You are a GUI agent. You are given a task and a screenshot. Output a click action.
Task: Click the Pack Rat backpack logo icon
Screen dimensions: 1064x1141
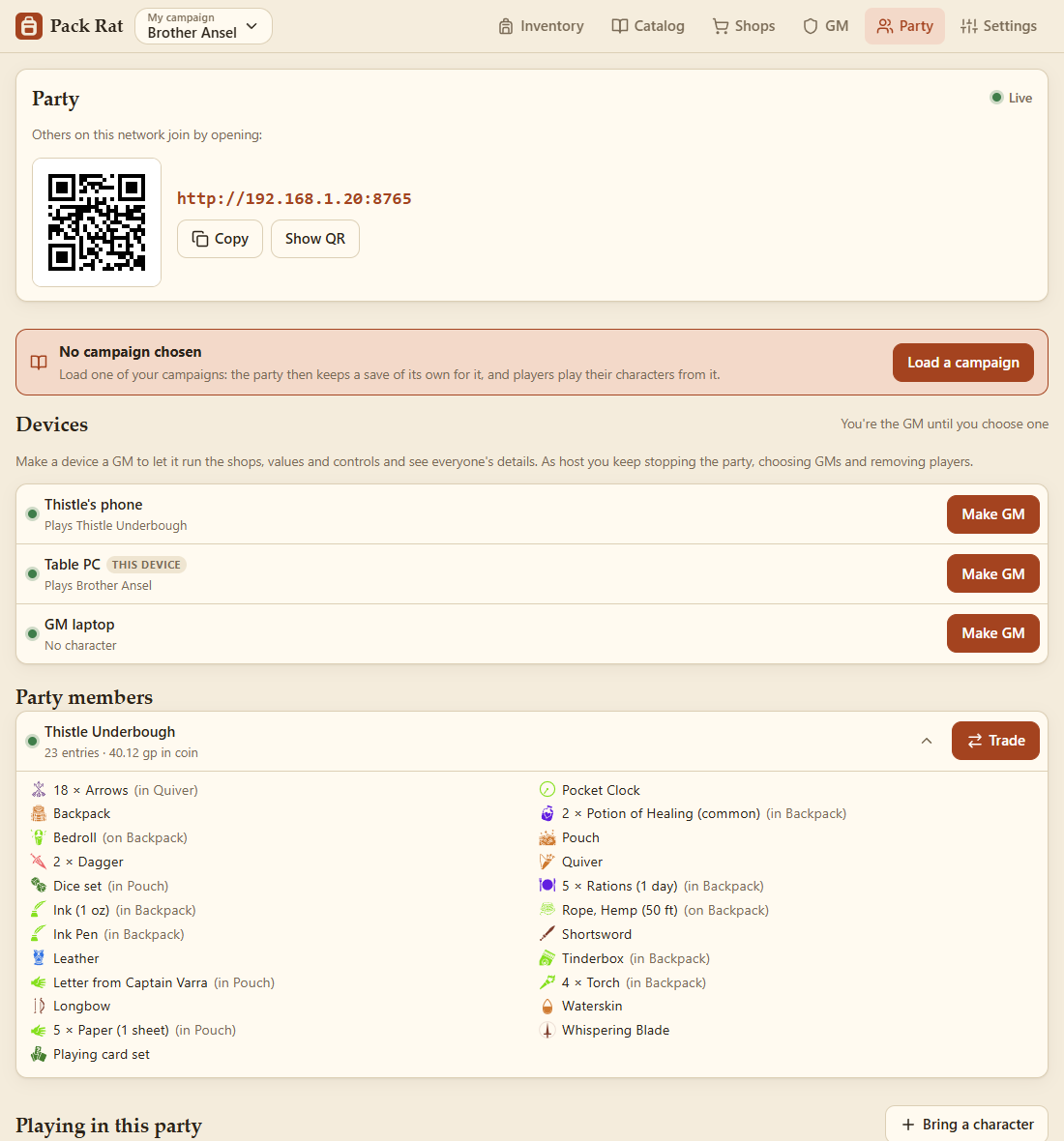(29, 26)
